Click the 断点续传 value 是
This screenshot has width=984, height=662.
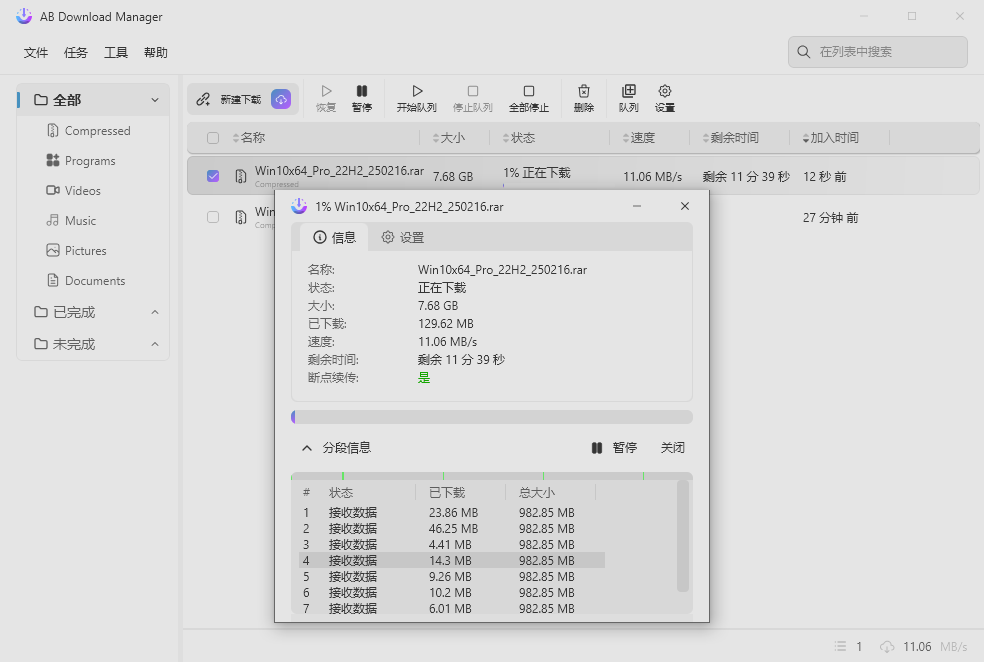[x=424, y=378]
